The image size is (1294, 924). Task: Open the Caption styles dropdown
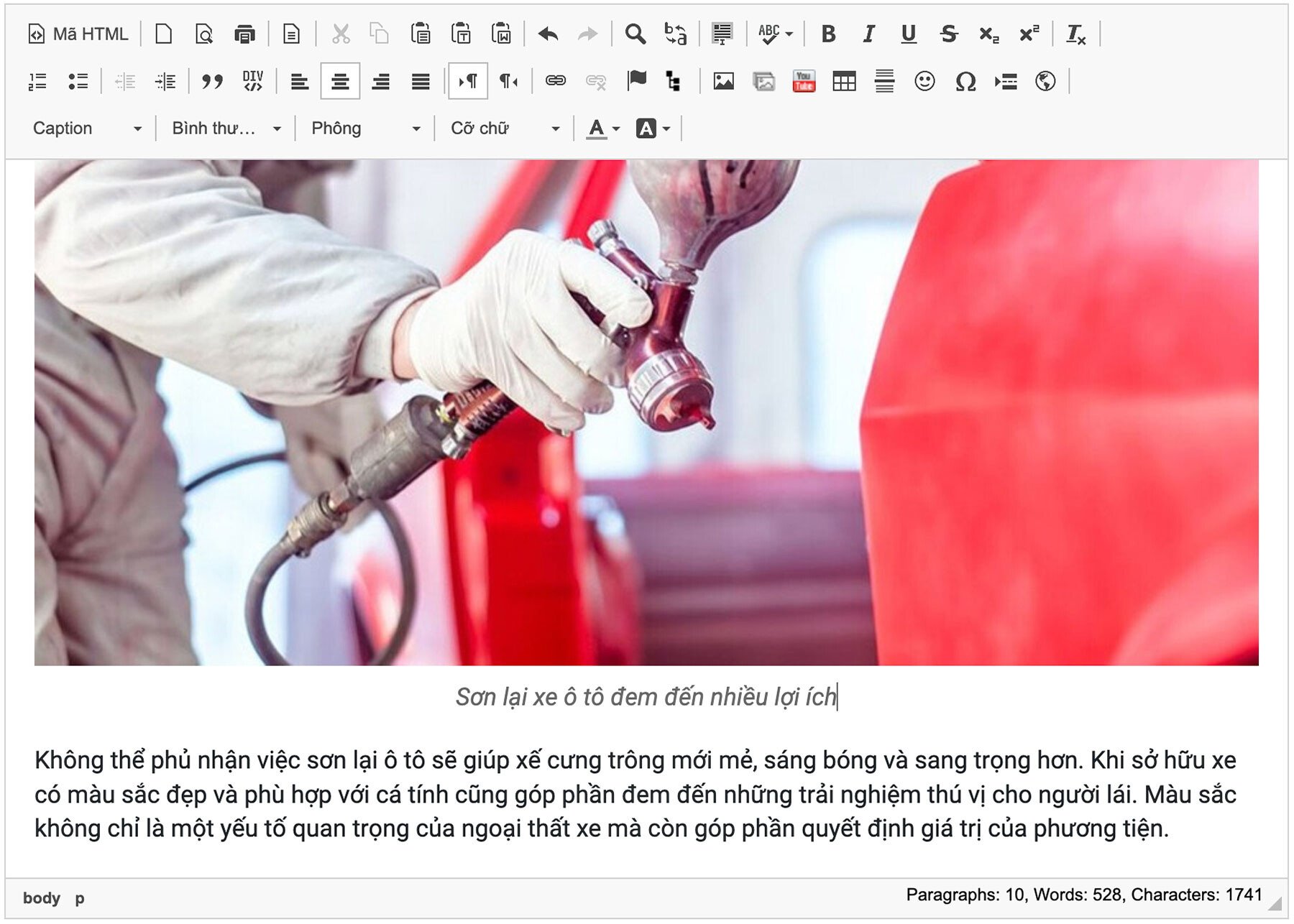pyautogui.click(x=86, y=129)
